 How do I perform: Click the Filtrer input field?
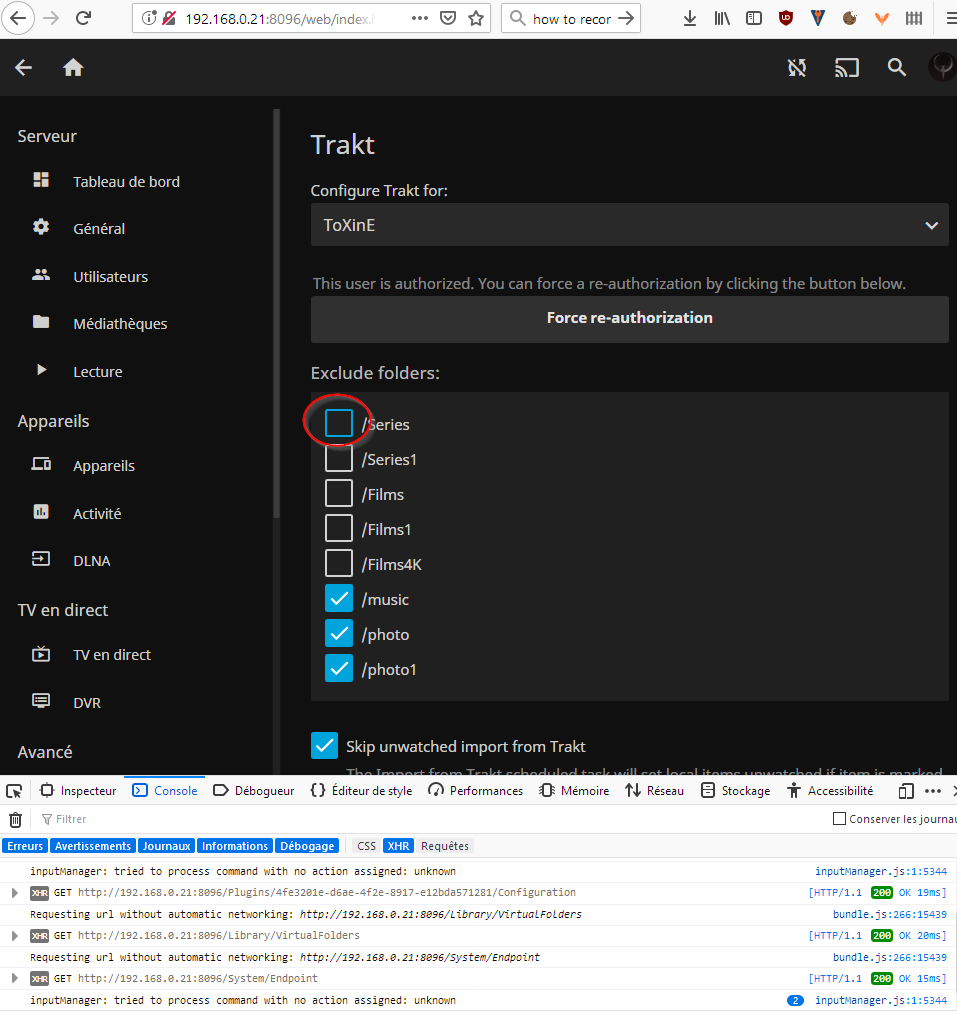(x=70, y=819)
